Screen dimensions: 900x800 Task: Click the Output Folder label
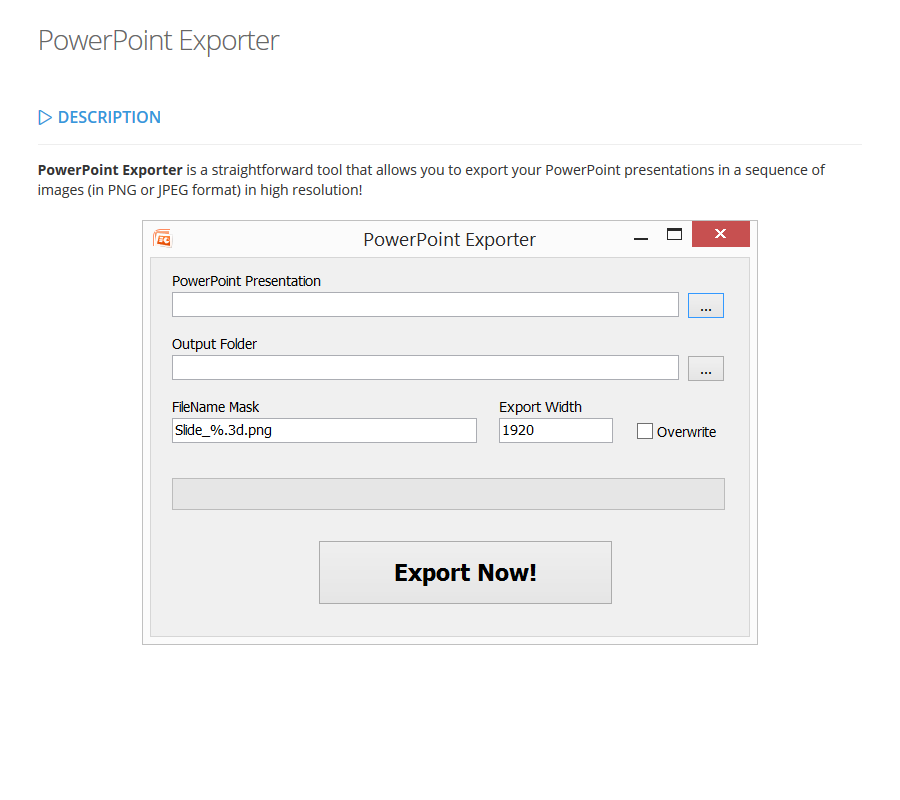[214, 344]
